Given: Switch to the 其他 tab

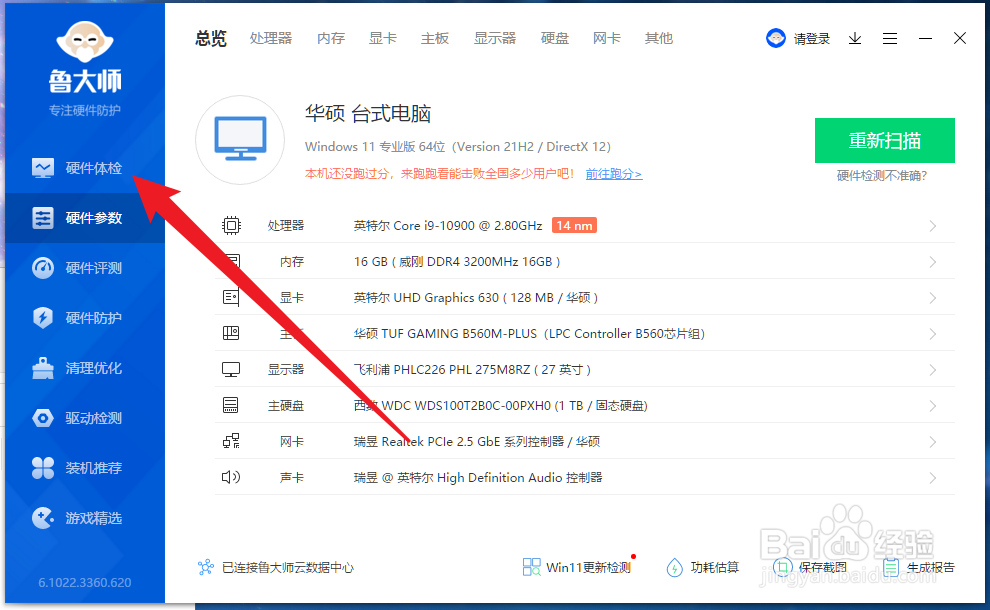Looking at the screenshot, I should tap(659, 39).
